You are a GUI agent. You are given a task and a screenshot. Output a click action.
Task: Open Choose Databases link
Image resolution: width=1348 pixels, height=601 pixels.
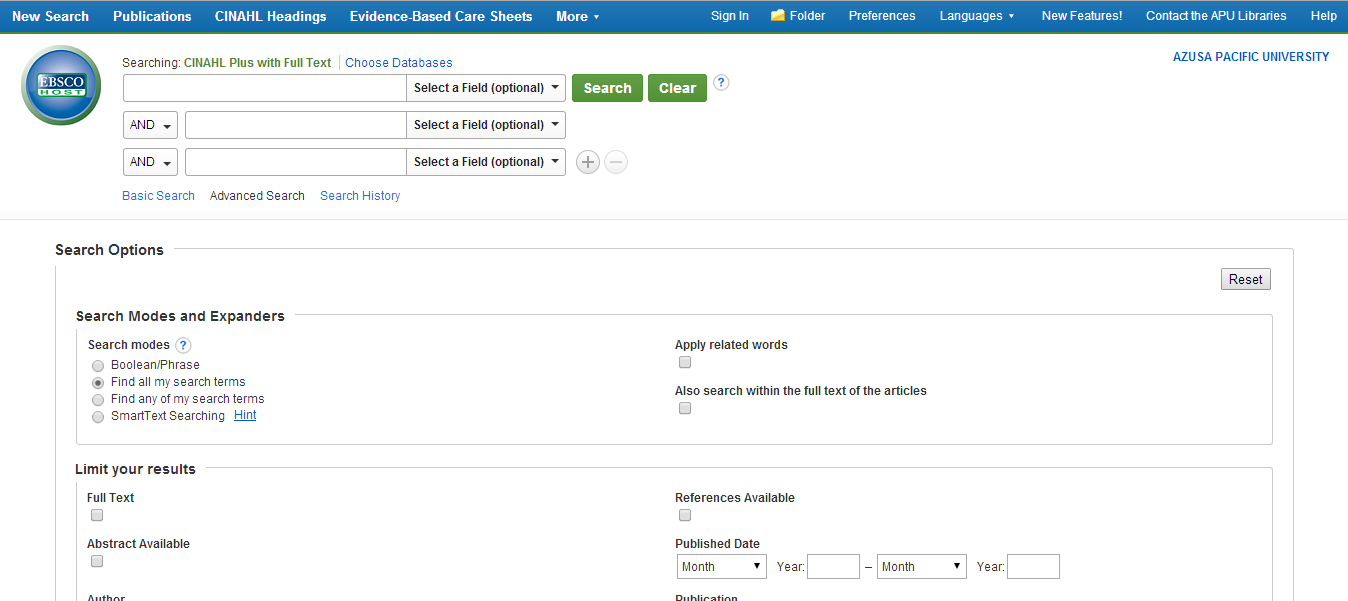pos(399,63)
